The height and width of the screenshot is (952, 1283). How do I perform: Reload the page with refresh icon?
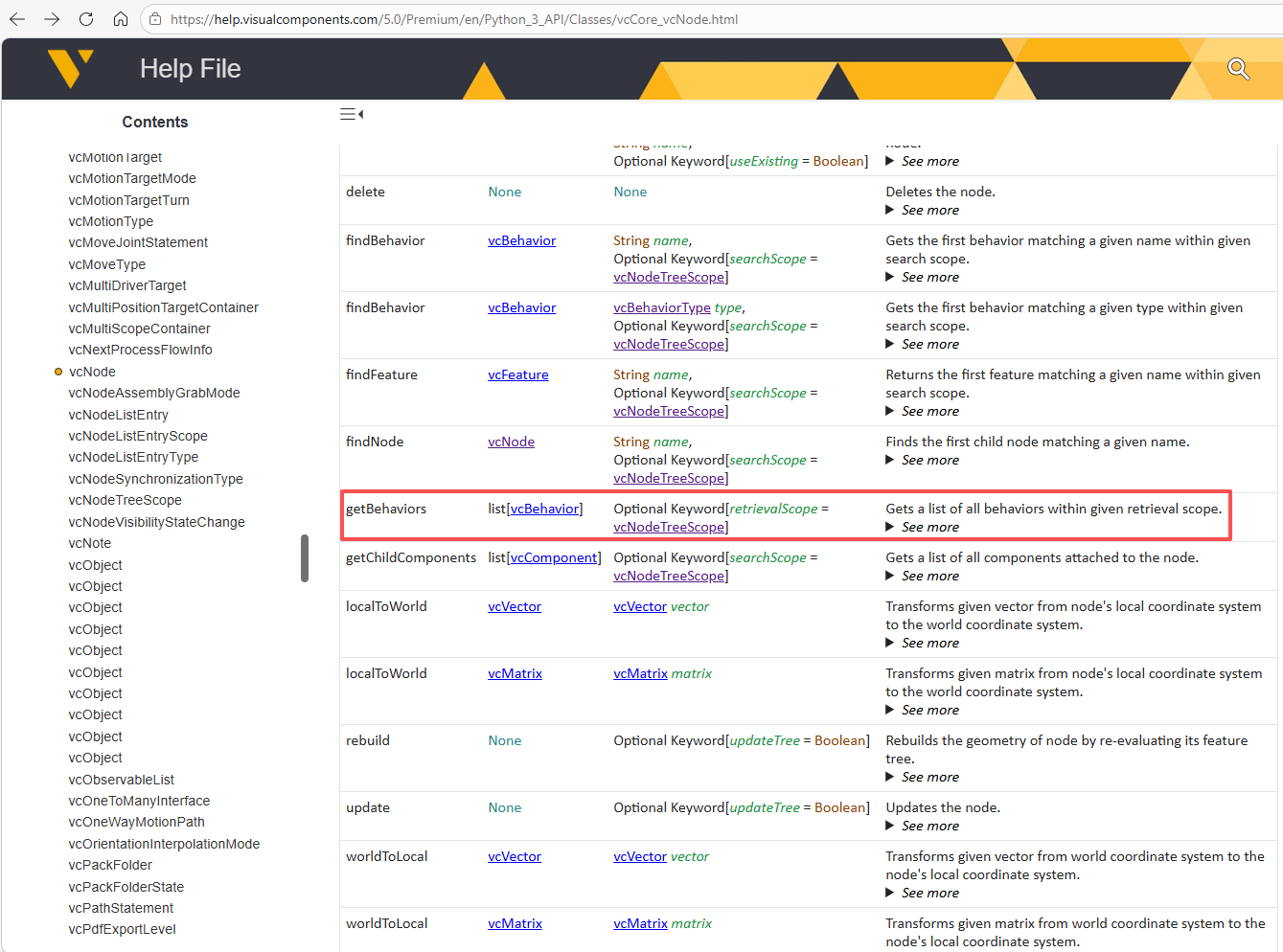click(x=86, y=19)
